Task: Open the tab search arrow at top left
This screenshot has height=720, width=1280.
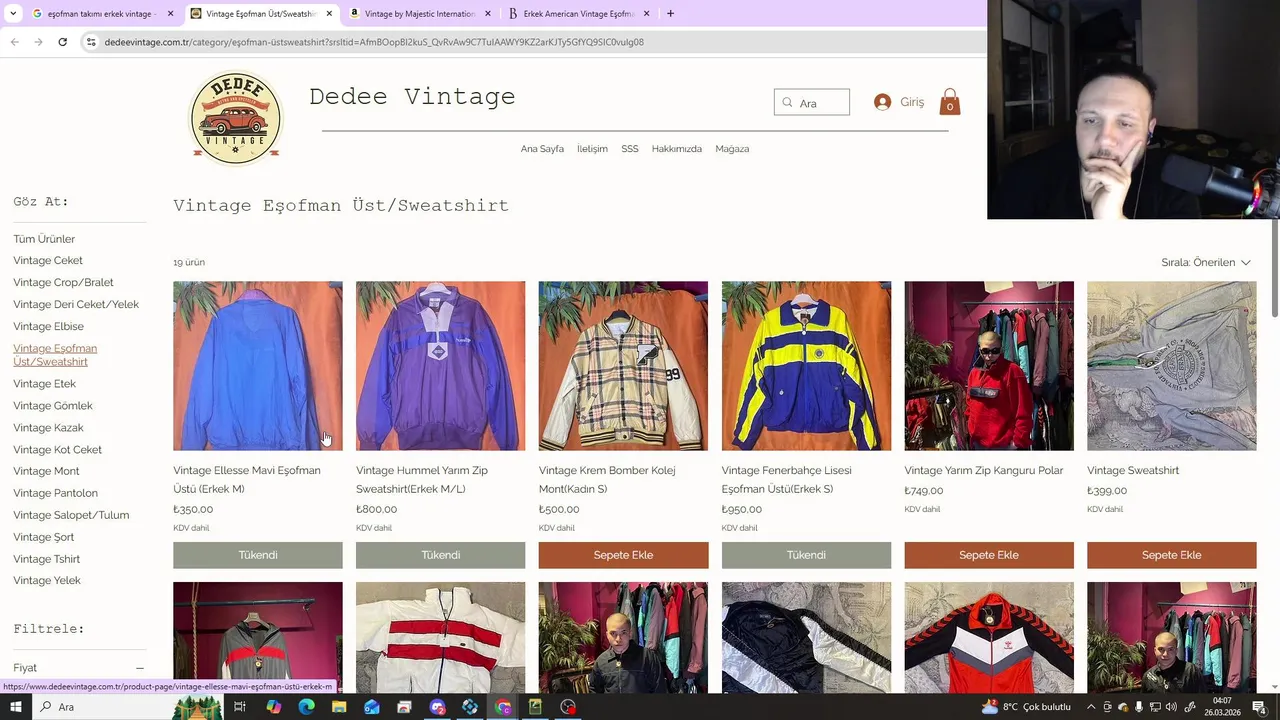Action: (11, 14)
